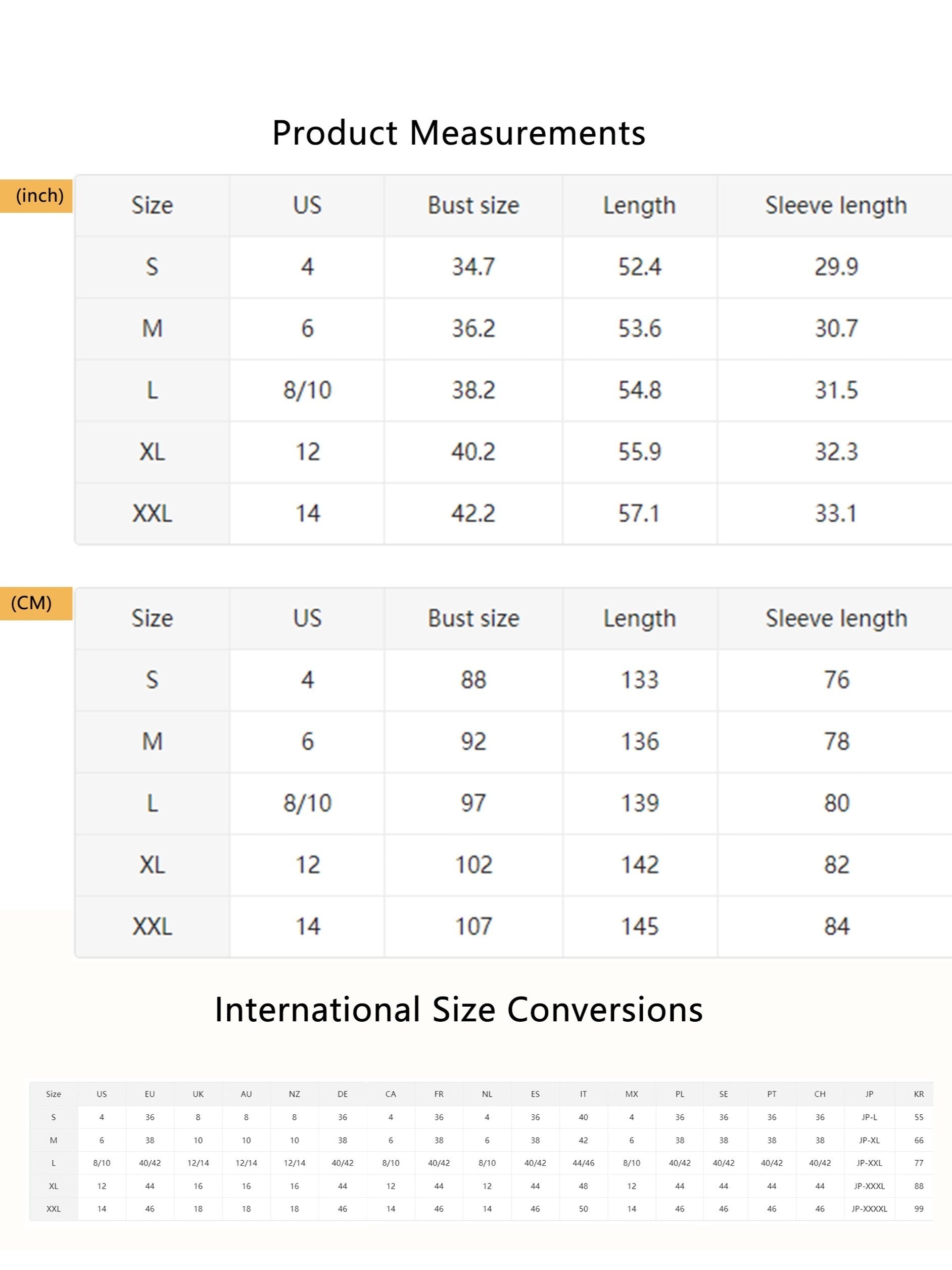The image size is (952, 1270).
Task: Click the XXL row label in inch table
Action: pyautogui.click(x=152, y=513)
